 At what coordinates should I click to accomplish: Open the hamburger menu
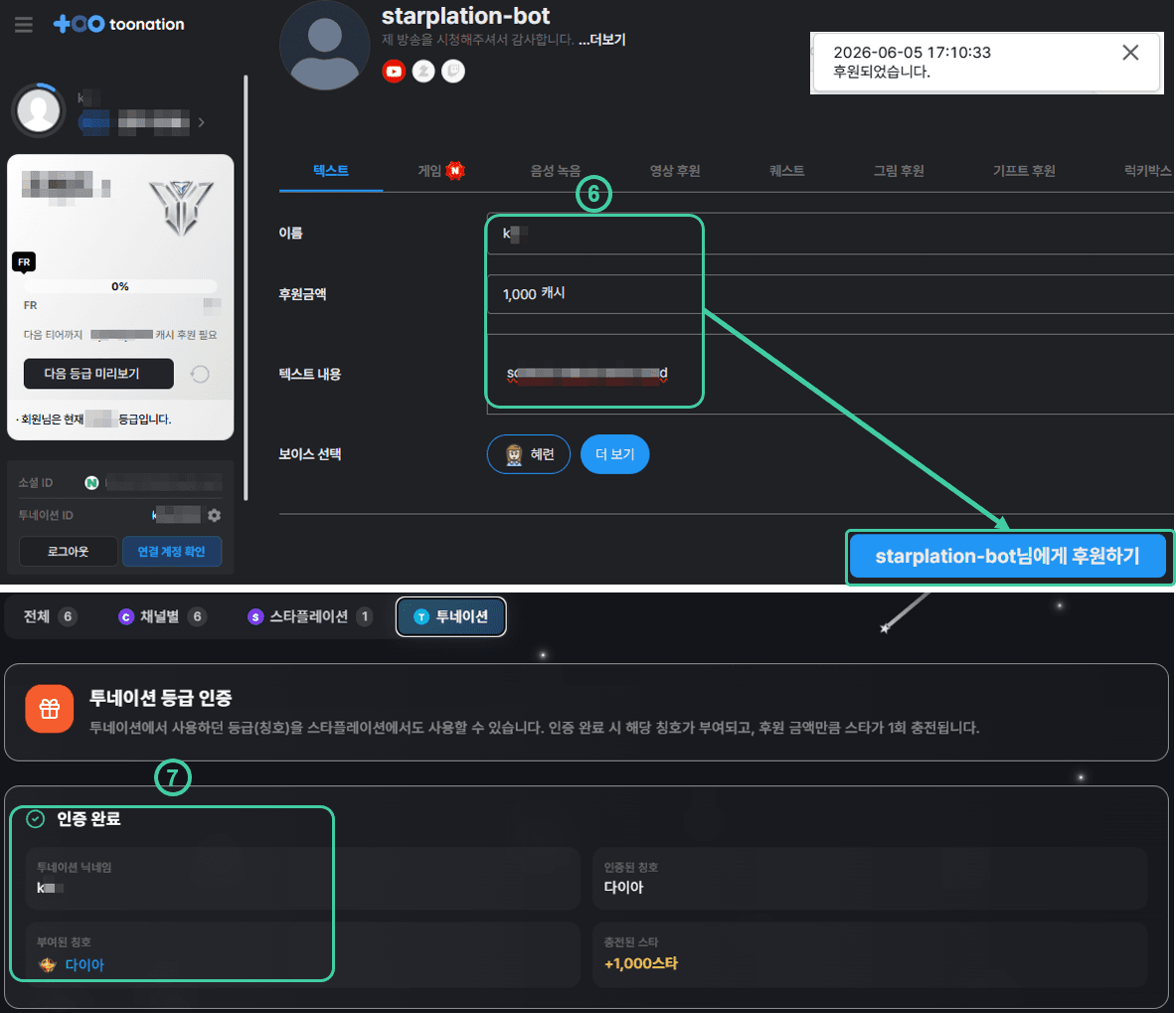23,24
